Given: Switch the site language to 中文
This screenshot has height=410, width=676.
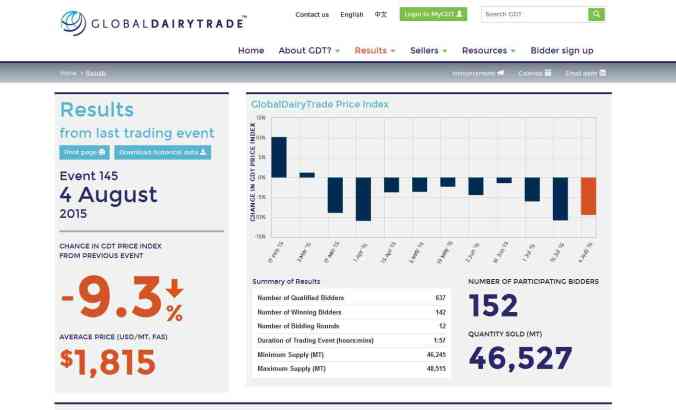Looking at the screenshot, I should coord(381,14).
